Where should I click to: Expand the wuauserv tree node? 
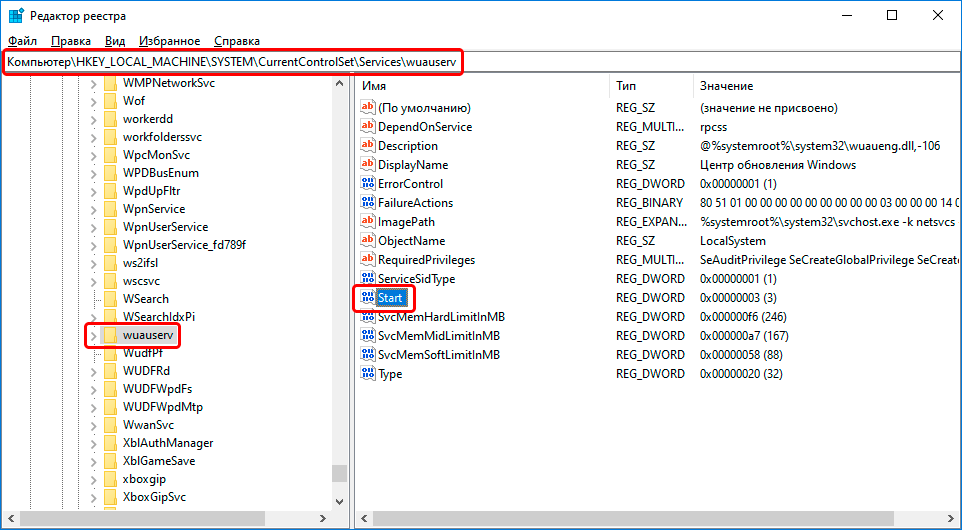pos(93,335)
